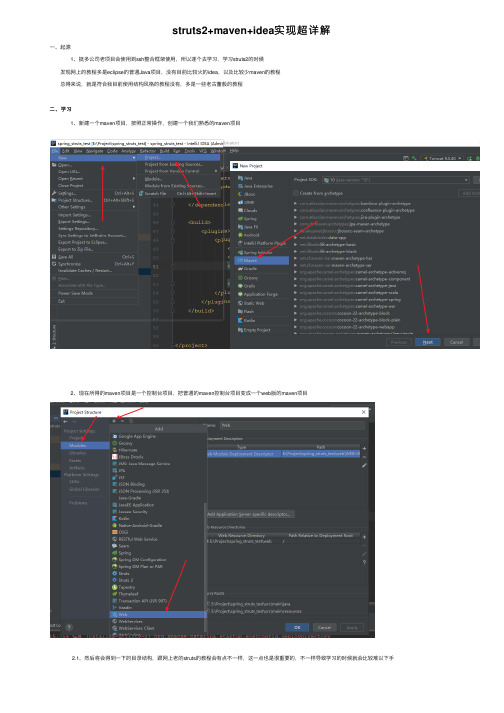Select the Kotlin project type in New Project
504x713 pixels.
(247, 320)
